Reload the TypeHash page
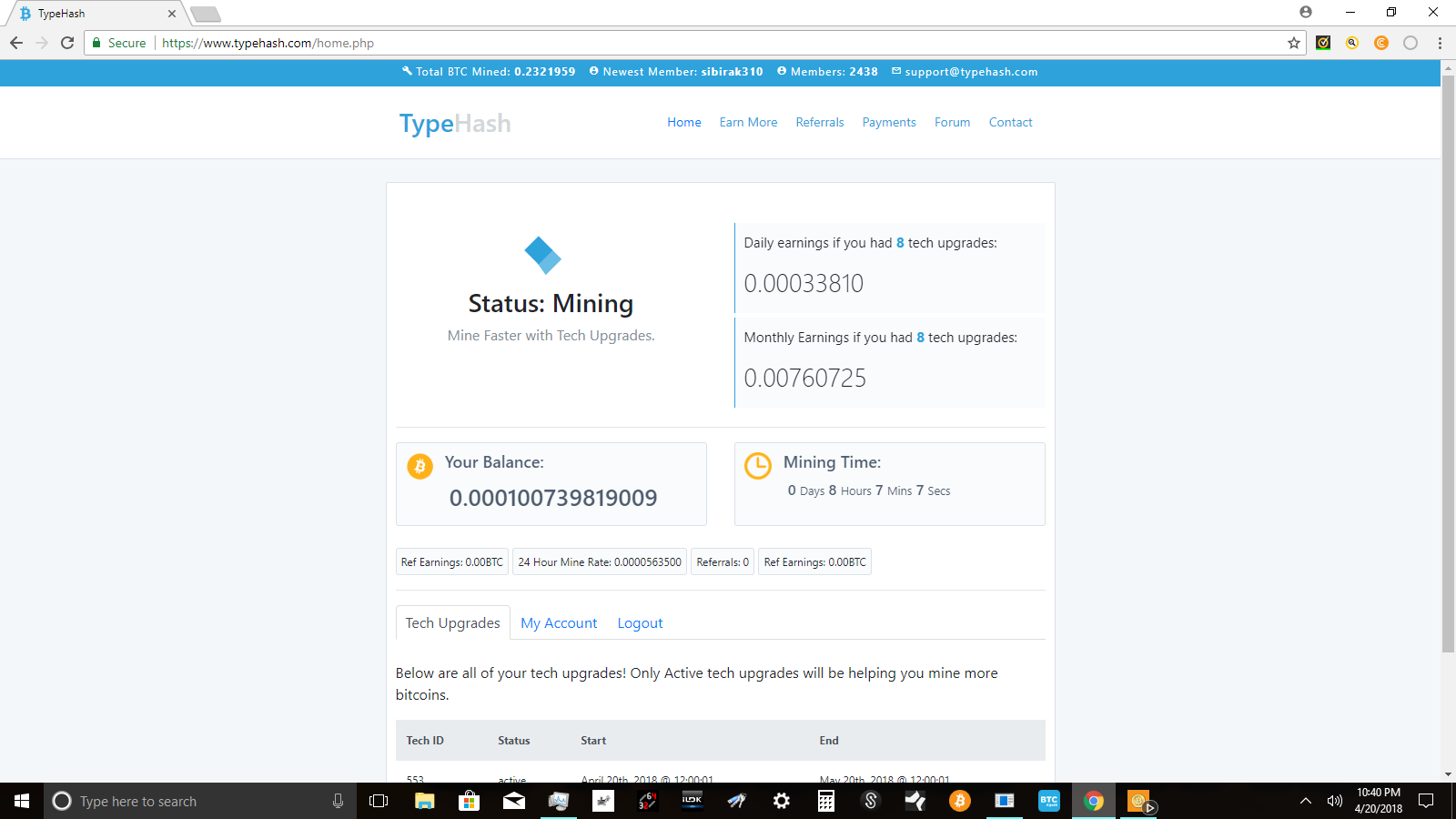Image resolution: width=1456 pixels, height=819 pixels. tap(67, 43)
